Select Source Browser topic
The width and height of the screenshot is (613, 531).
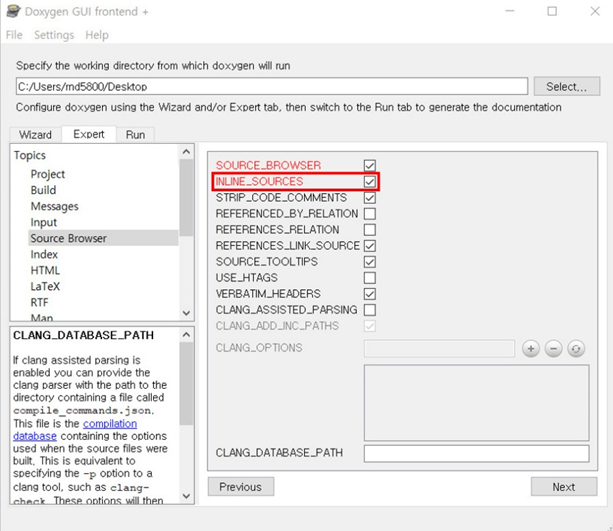(103, 238)
